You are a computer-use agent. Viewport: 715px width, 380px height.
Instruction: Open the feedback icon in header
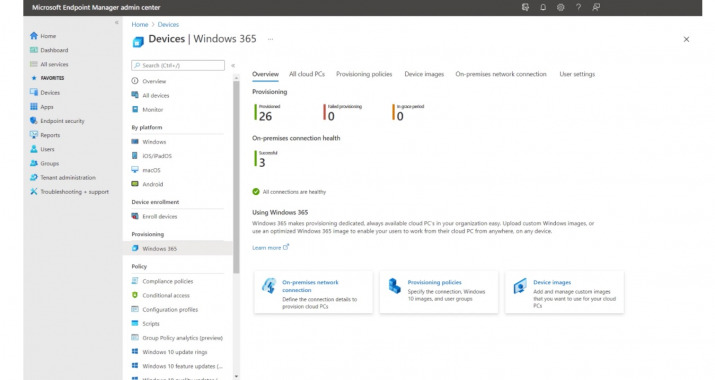click(x=596, y=7)
